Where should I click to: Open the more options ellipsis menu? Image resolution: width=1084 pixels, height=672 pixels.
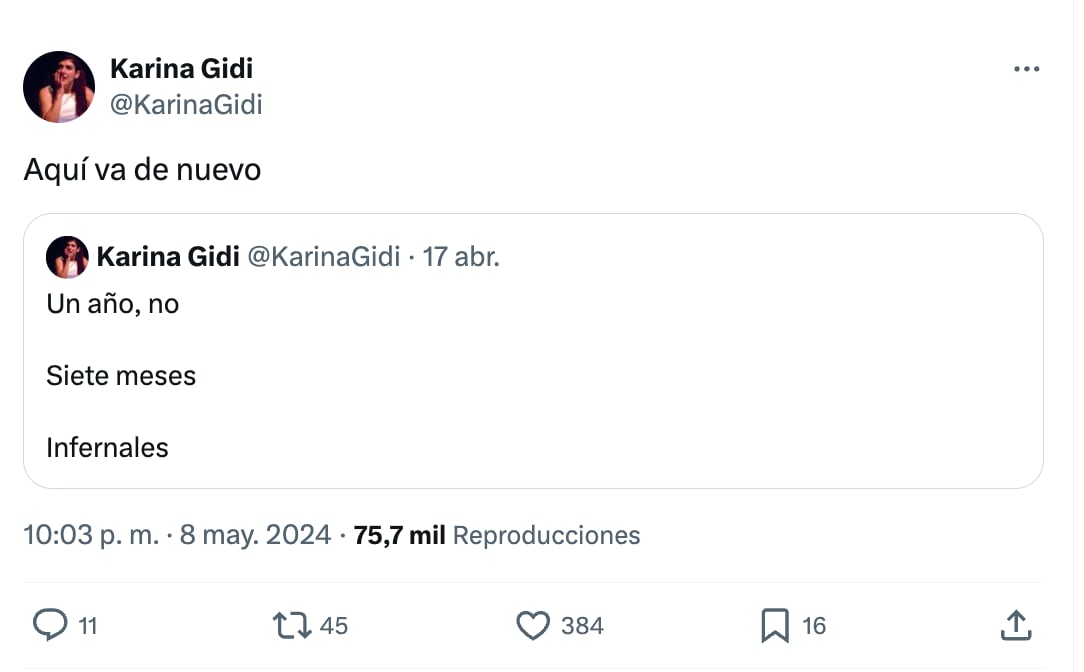click(1027, 68)
